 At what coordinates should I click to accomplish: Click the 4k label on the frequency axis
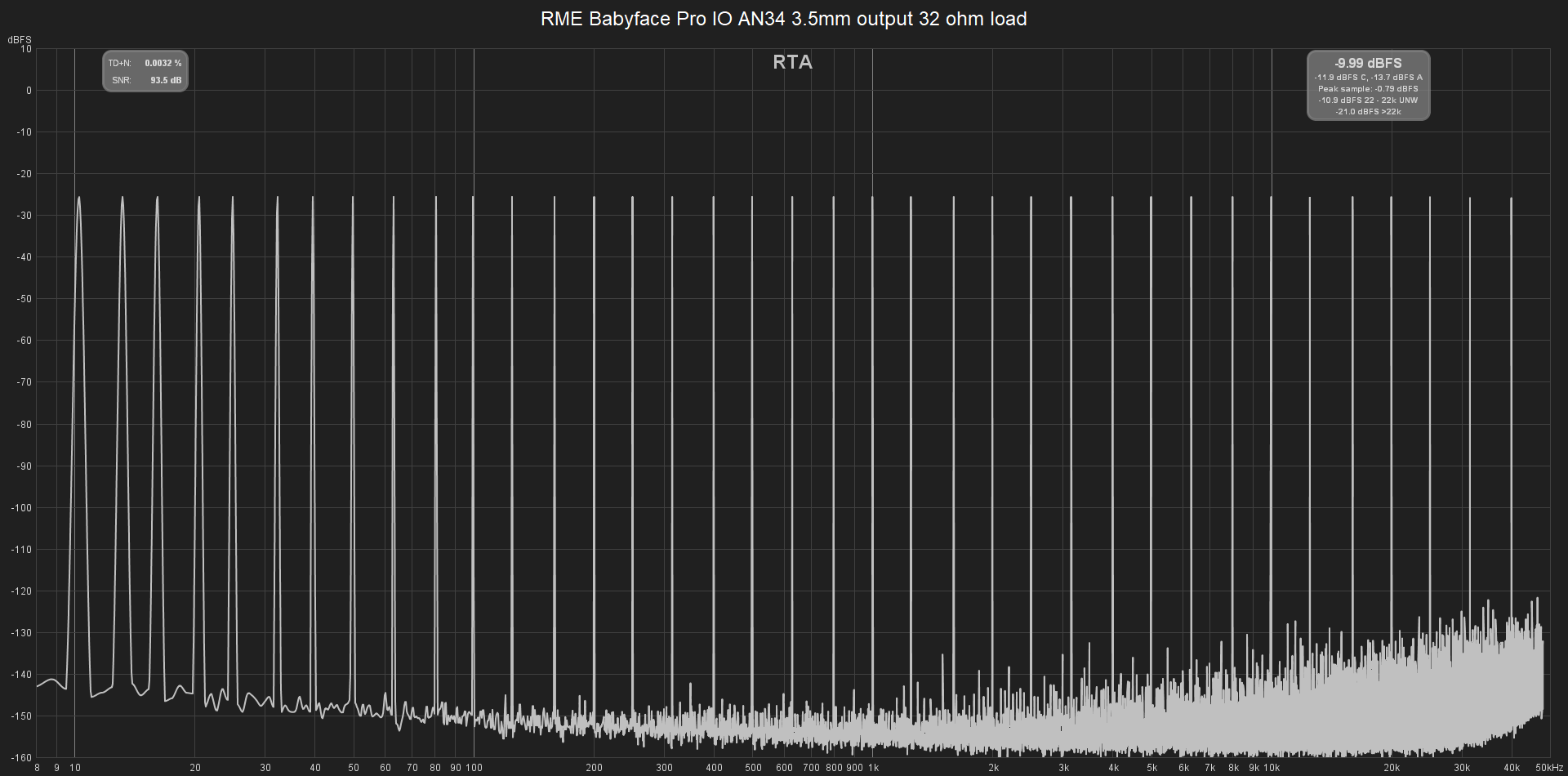click(x=1113, y=768)
